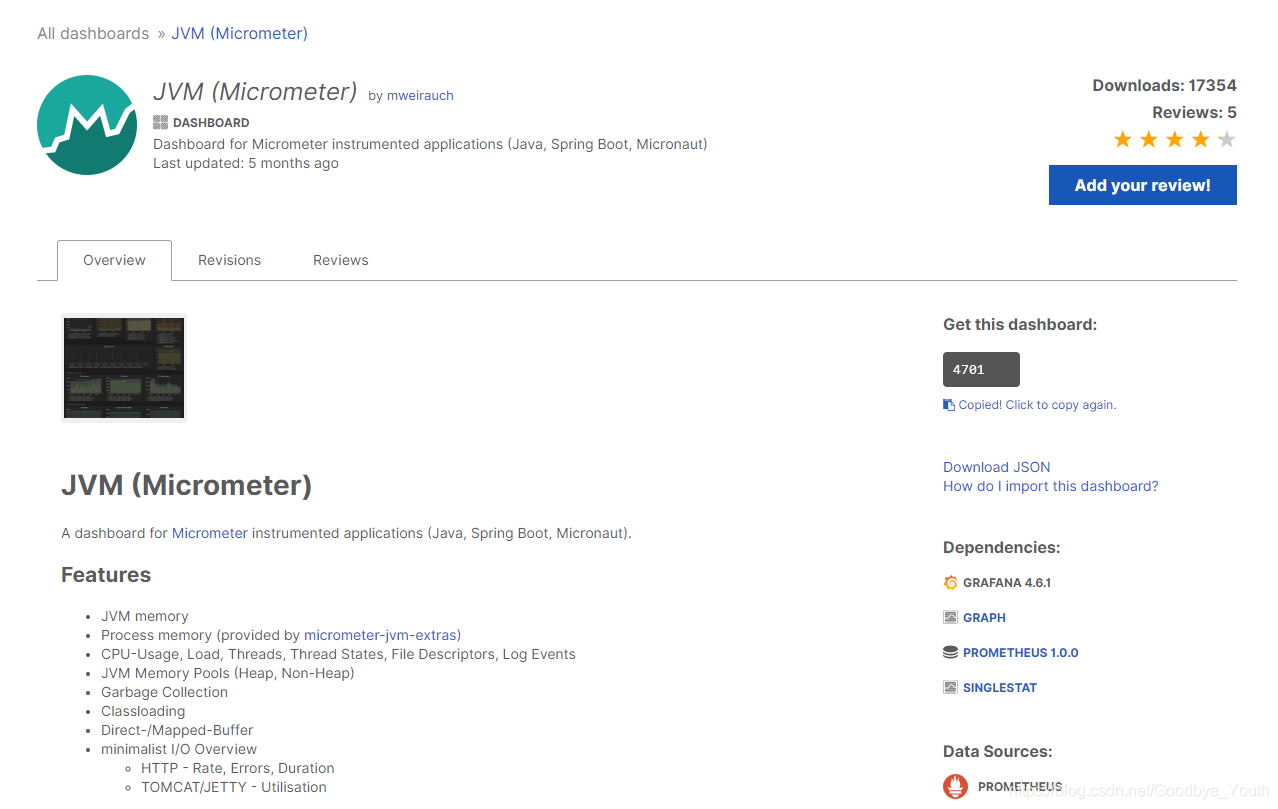The height and width of the screenshot is (809, 1278).
Task: Open the micrometer-jvm-extras link
Action: coord(380,635)
